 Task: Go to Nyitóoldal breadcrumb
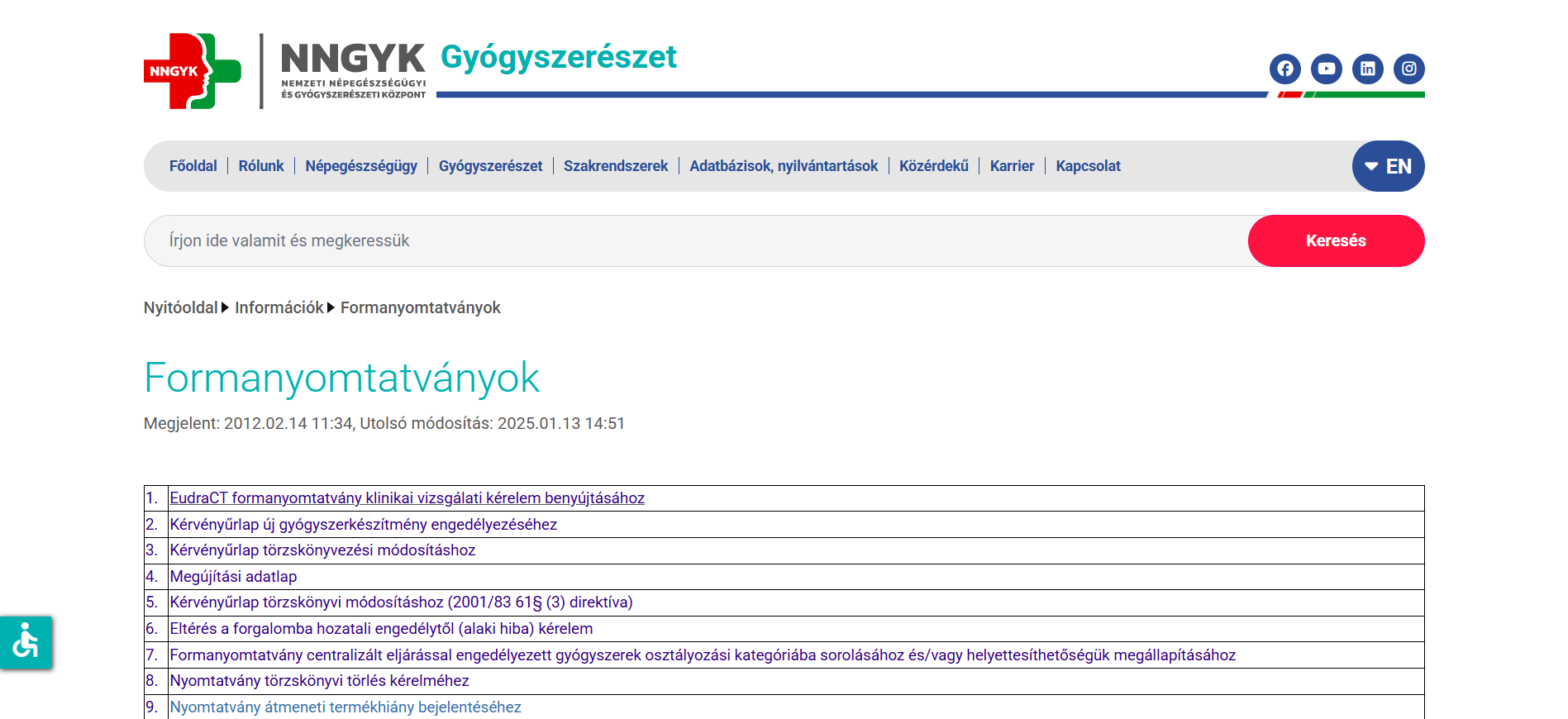pyautogui.click(x=180, y=307)
